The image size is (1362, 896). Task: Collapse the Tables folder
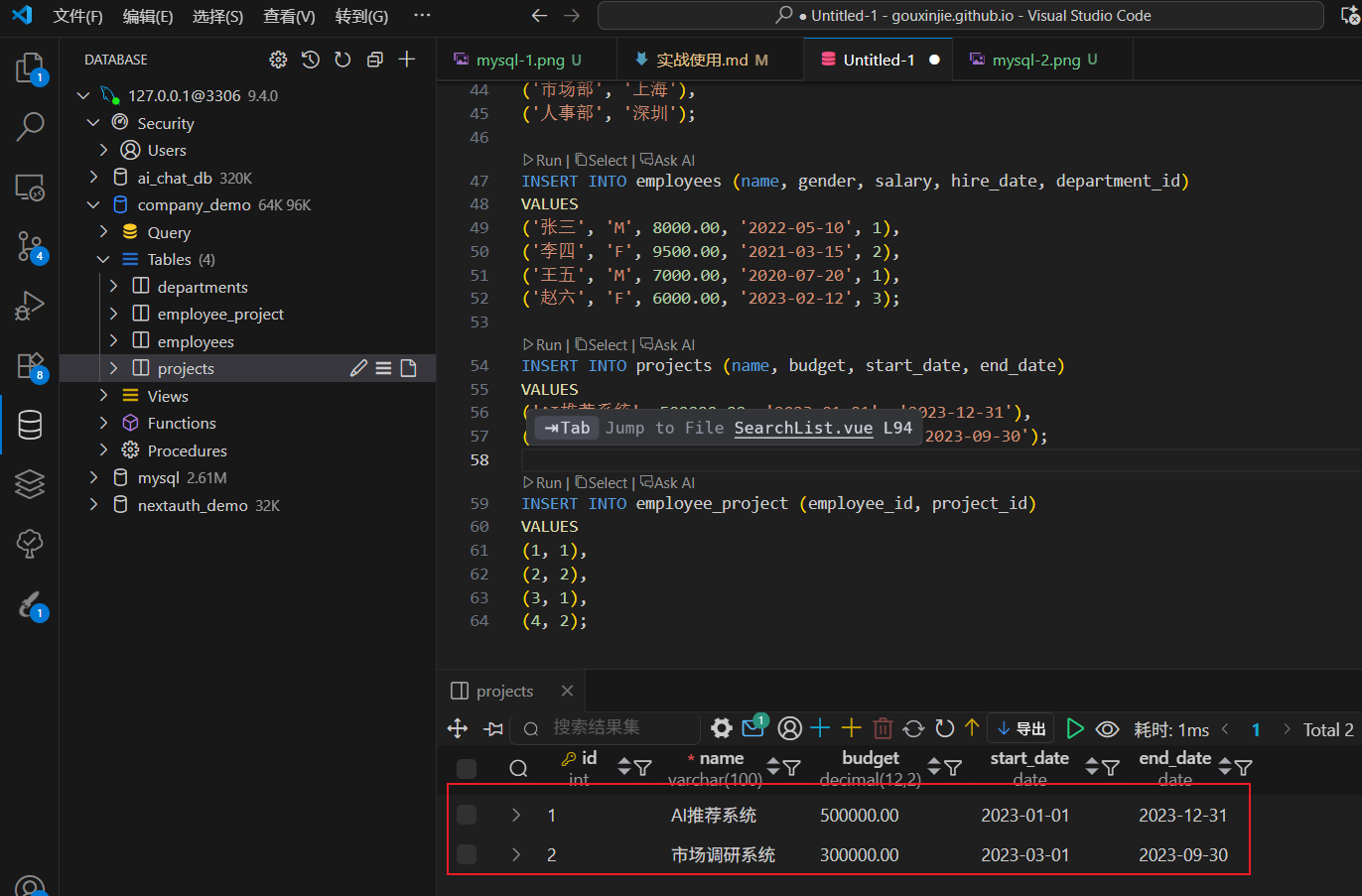click(x=103, y=259)
